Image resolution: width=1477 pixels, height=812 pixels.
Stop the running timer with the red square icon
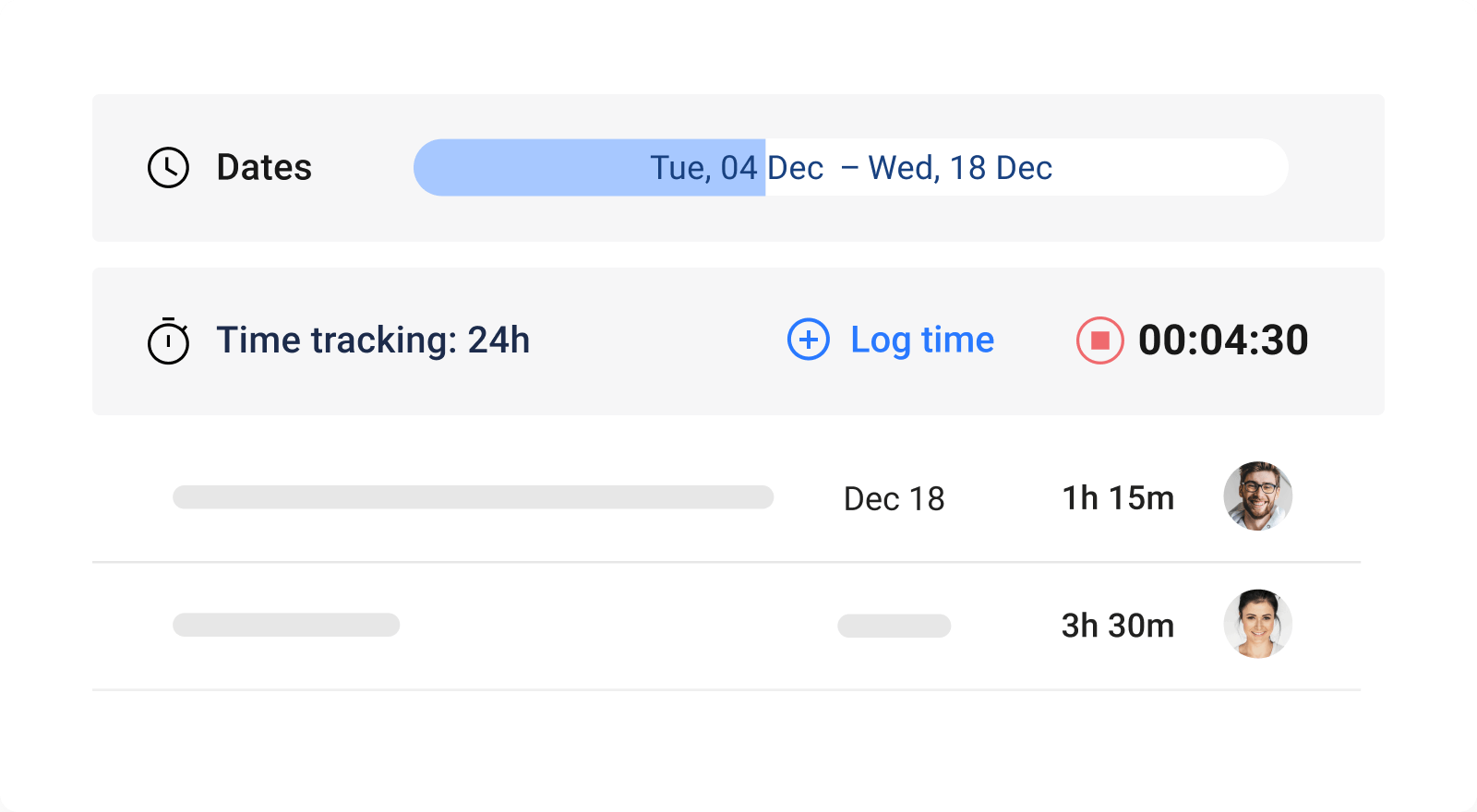[x=1099, y=340]
